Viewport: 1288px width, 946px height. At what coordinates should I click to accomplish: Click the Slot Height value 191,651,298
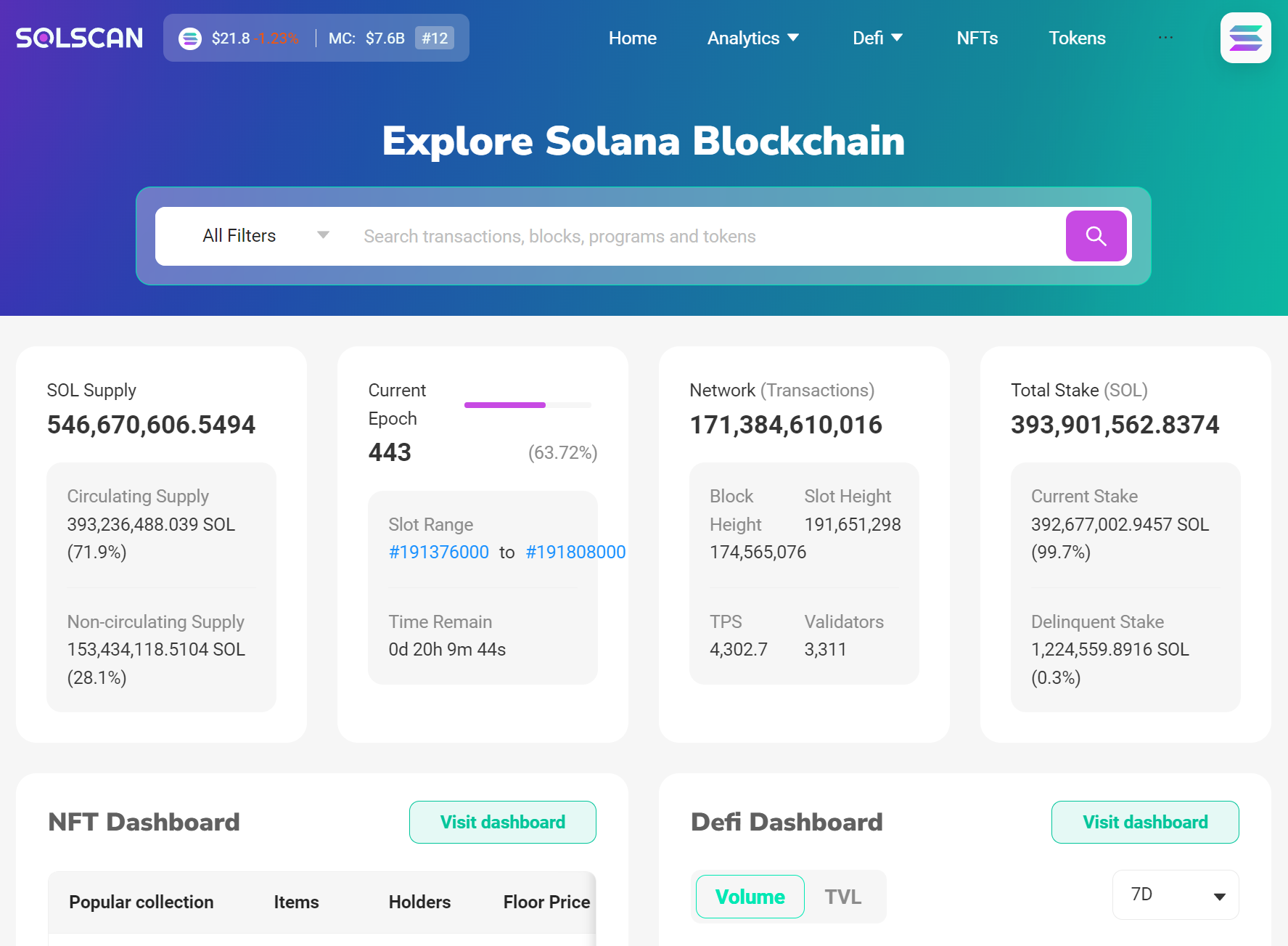[853, 524]
